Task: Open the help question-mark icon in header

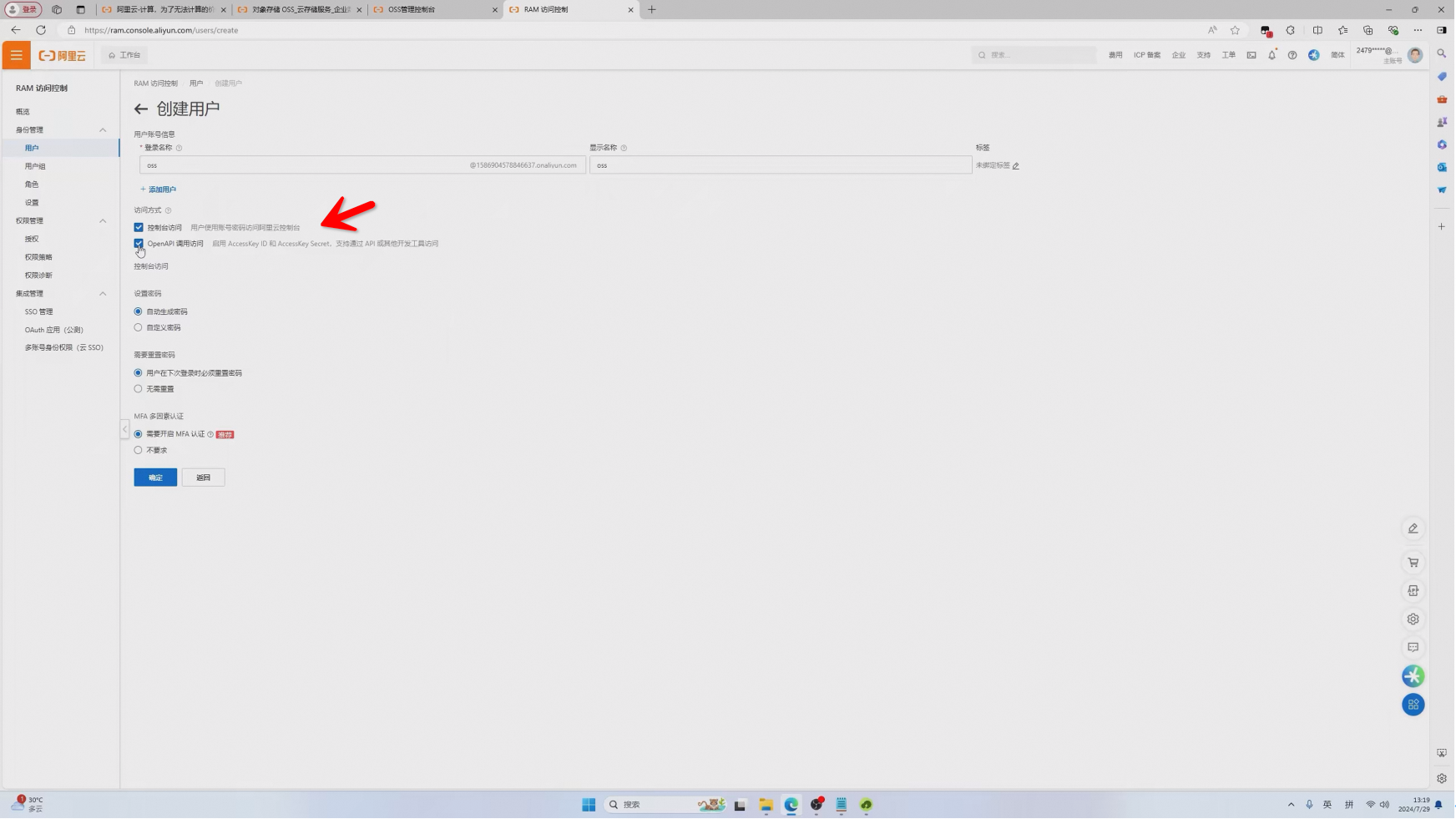Action: point(1292,55)
